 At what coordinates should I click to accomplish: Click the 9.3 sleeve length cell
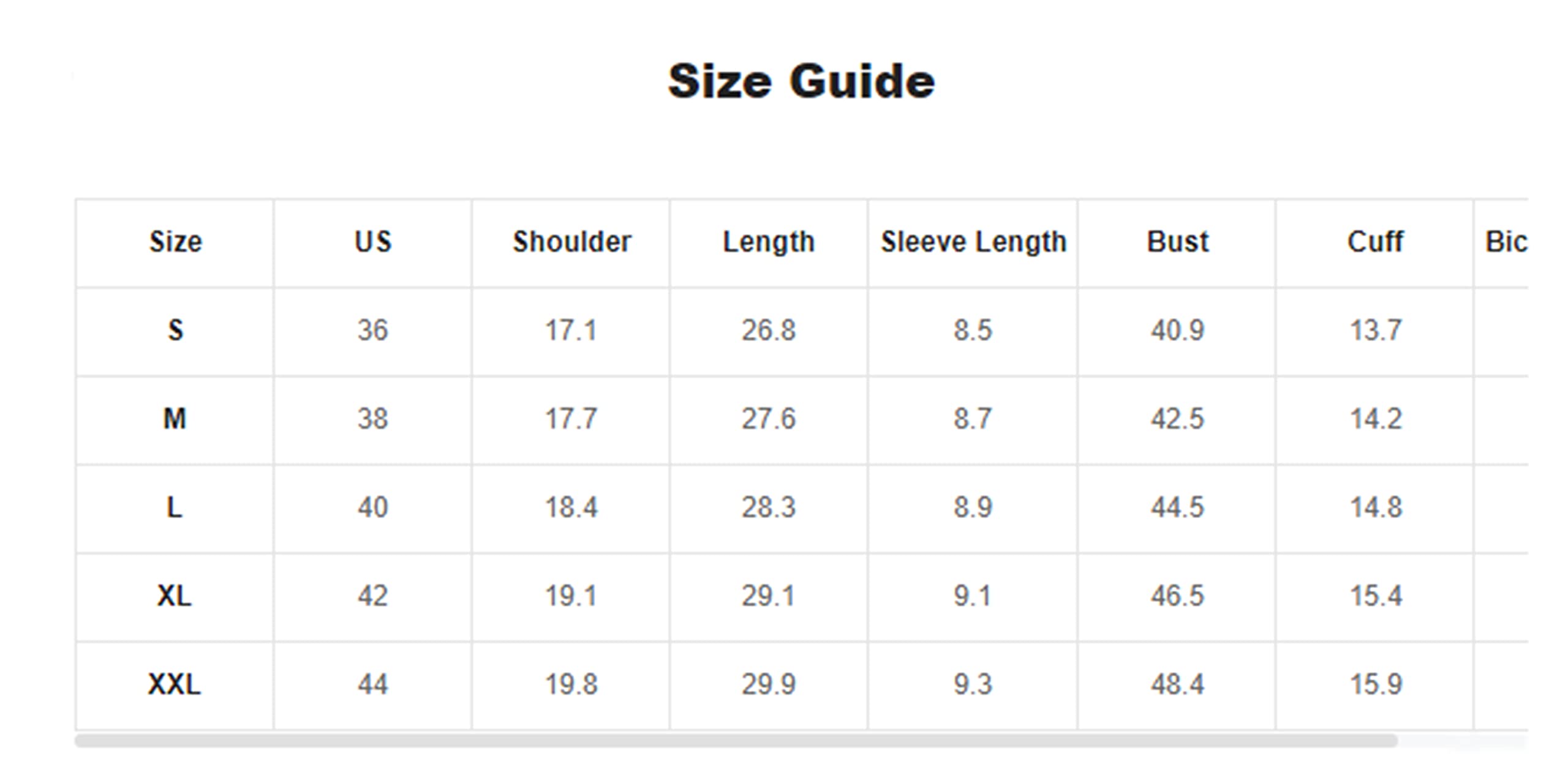[x=973, y=684]
